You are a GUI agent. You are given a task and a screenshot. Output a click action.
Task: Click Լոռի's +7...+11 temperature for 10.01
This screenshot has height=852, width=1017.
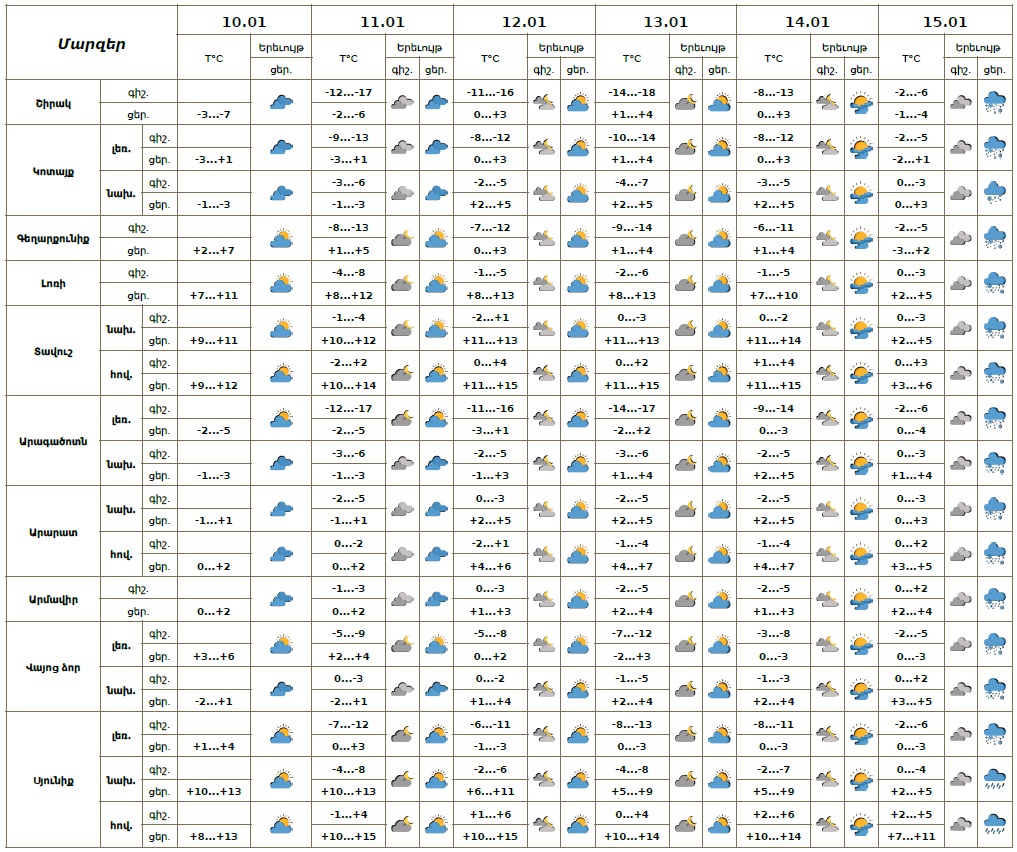(x=213, y=295)
